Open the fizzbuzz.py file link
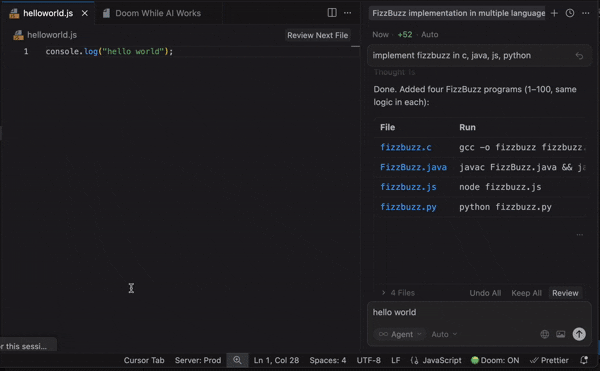This screenshot has height=371, width=600. [x=408, y=207]
